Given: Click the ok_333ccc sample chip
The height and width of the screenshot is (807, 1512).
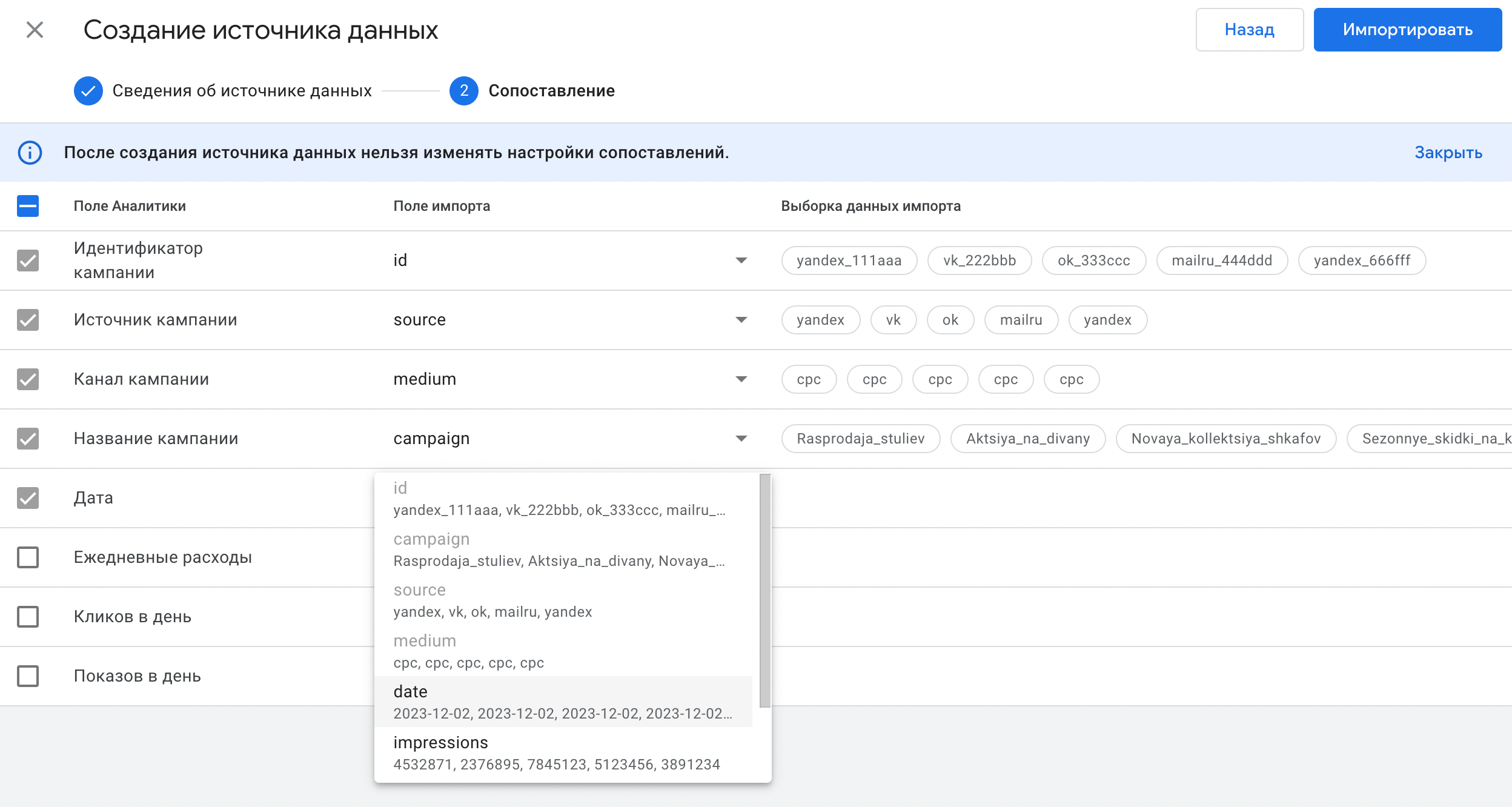Looking at the screenshot, I should (x=1094, y=261).
